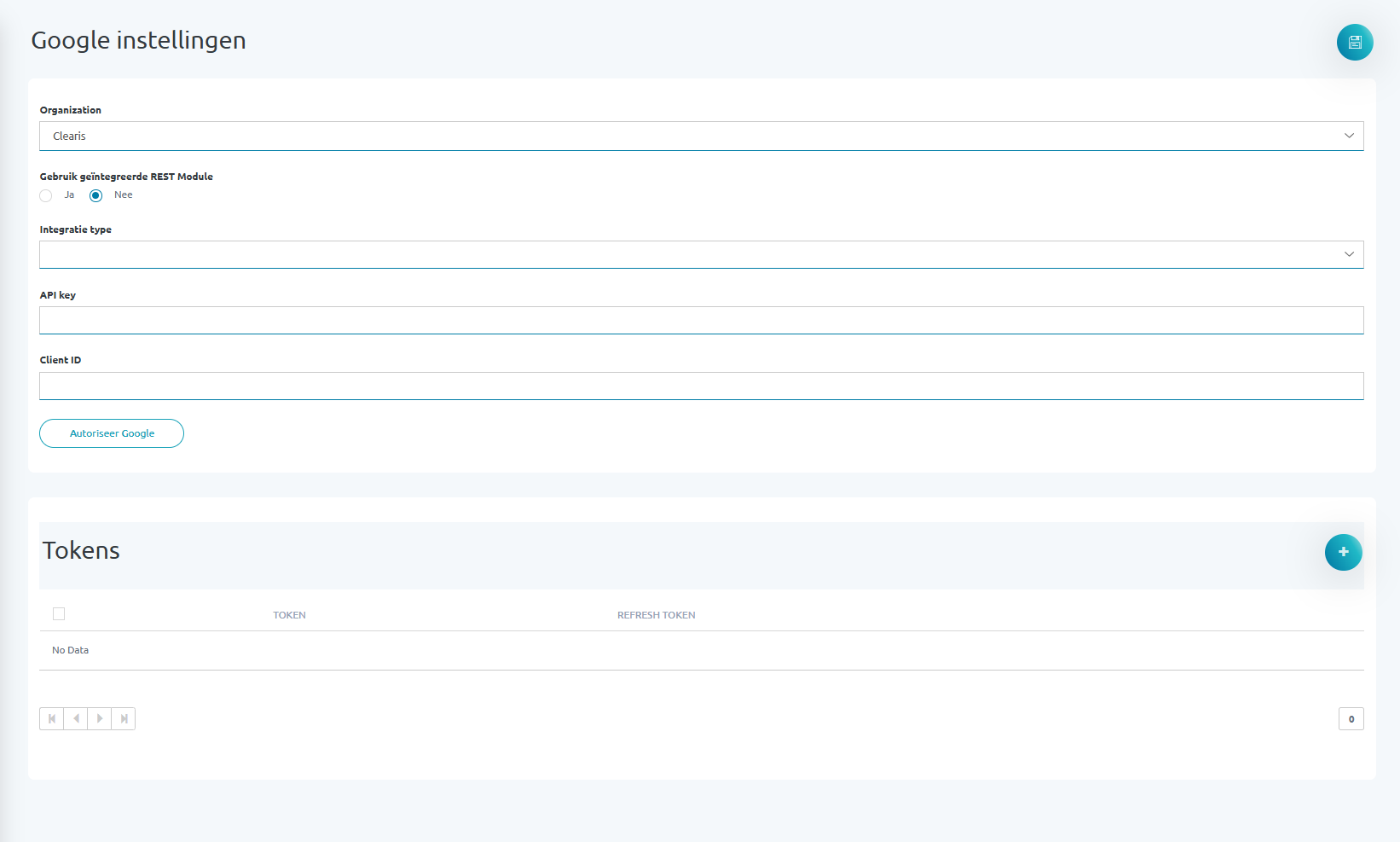Sort by the REFRESH TOKEN column header
Screen dimensions: 1400x842
click(656, 615)
